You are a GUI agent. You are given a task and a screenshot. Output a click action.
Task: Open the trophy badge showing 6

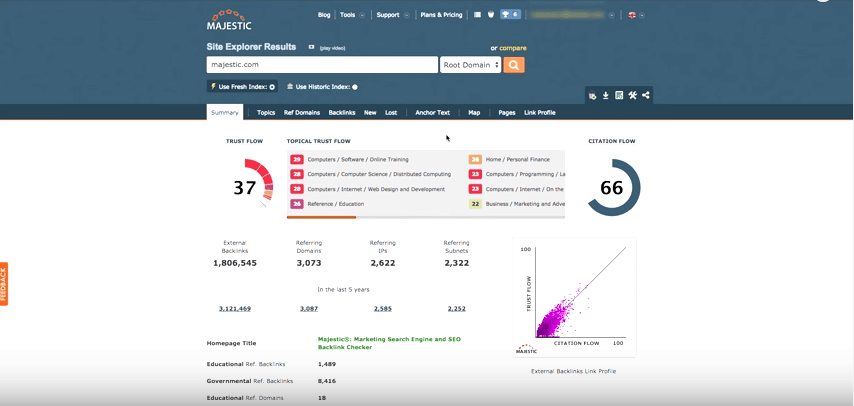coord(511,15)
